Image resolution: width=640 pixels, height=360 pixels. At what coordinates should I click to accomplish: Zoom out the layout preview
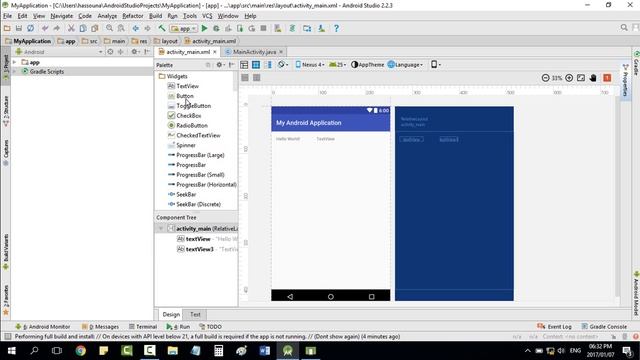coord(545,78)
